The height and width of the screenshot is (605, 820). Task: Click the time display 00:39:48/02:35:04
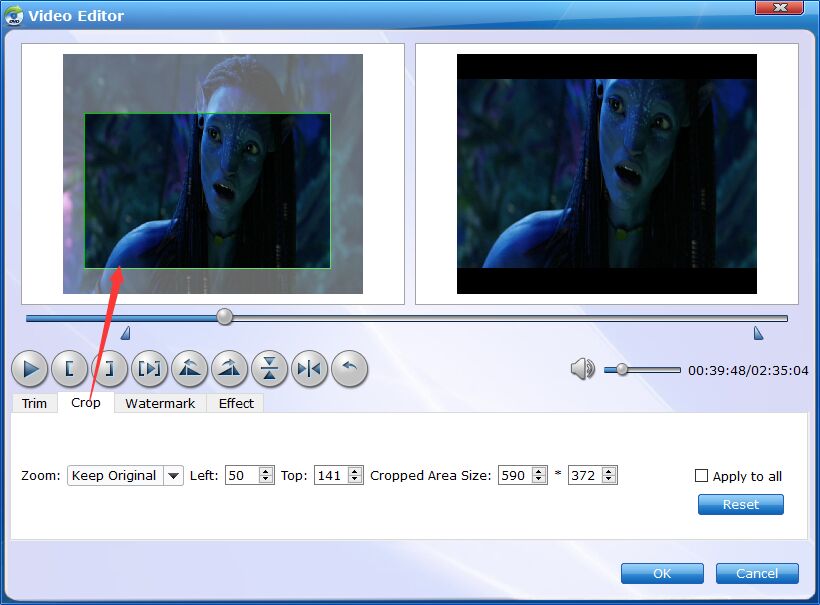[x=748, y=371]
